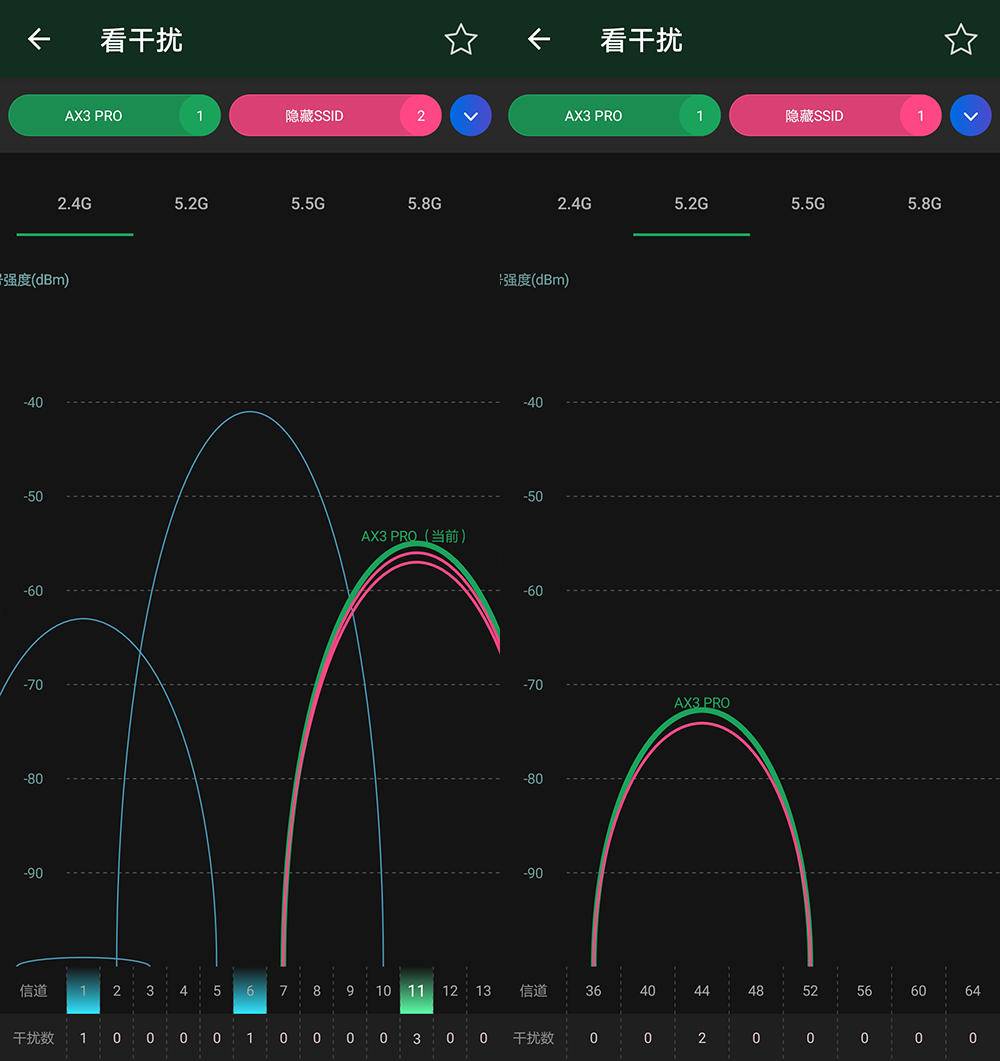Tap channel 13 on 2.4G axis
This screenshot has width=1000, height=1061.
point(483,991)
